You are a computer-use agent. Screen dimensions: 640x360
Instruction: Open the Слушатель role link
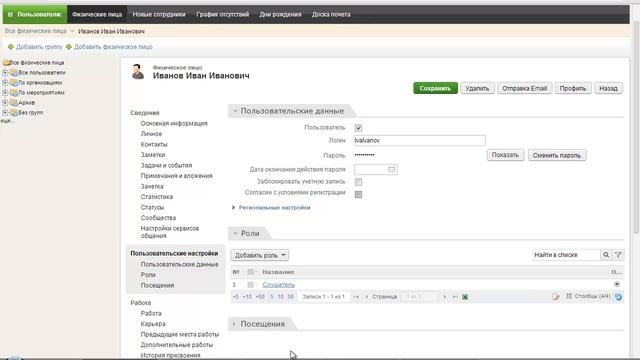tap(279, 284)
